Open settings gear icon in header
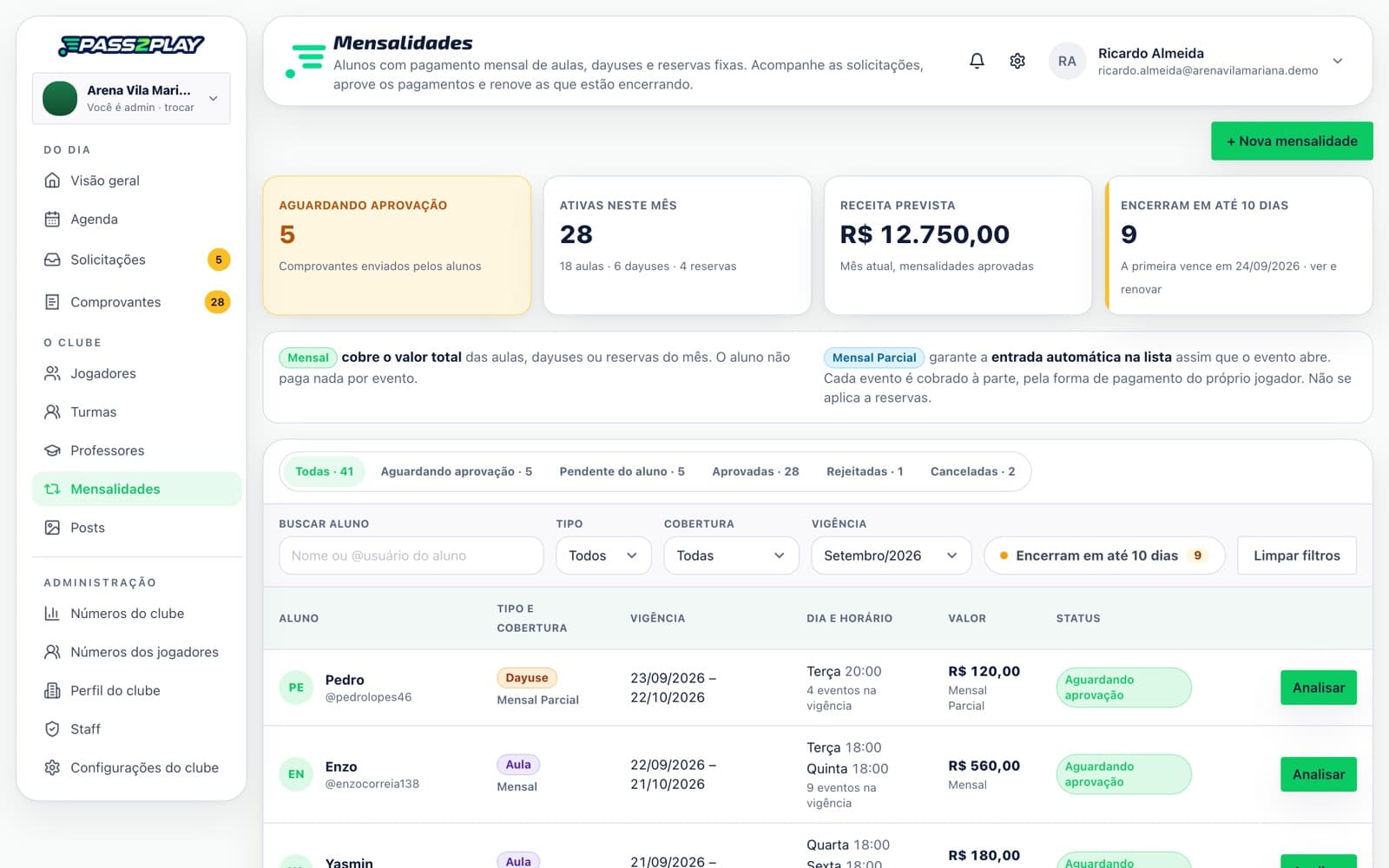 1017,61
